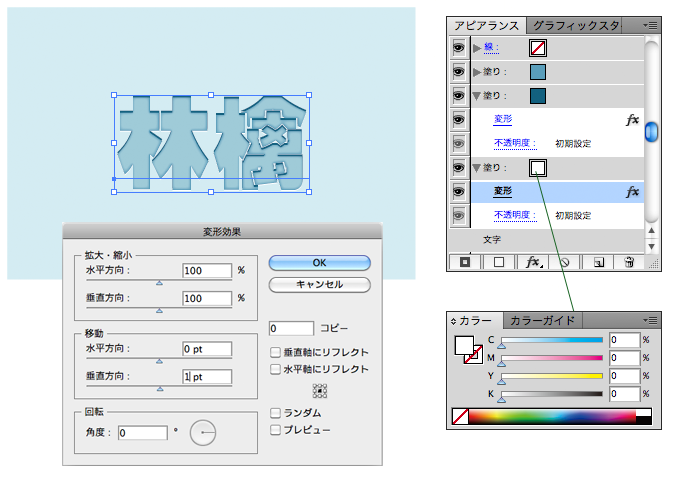Enable the プレビュー checkbox
680x480 pixels.
tap(276, 430)
